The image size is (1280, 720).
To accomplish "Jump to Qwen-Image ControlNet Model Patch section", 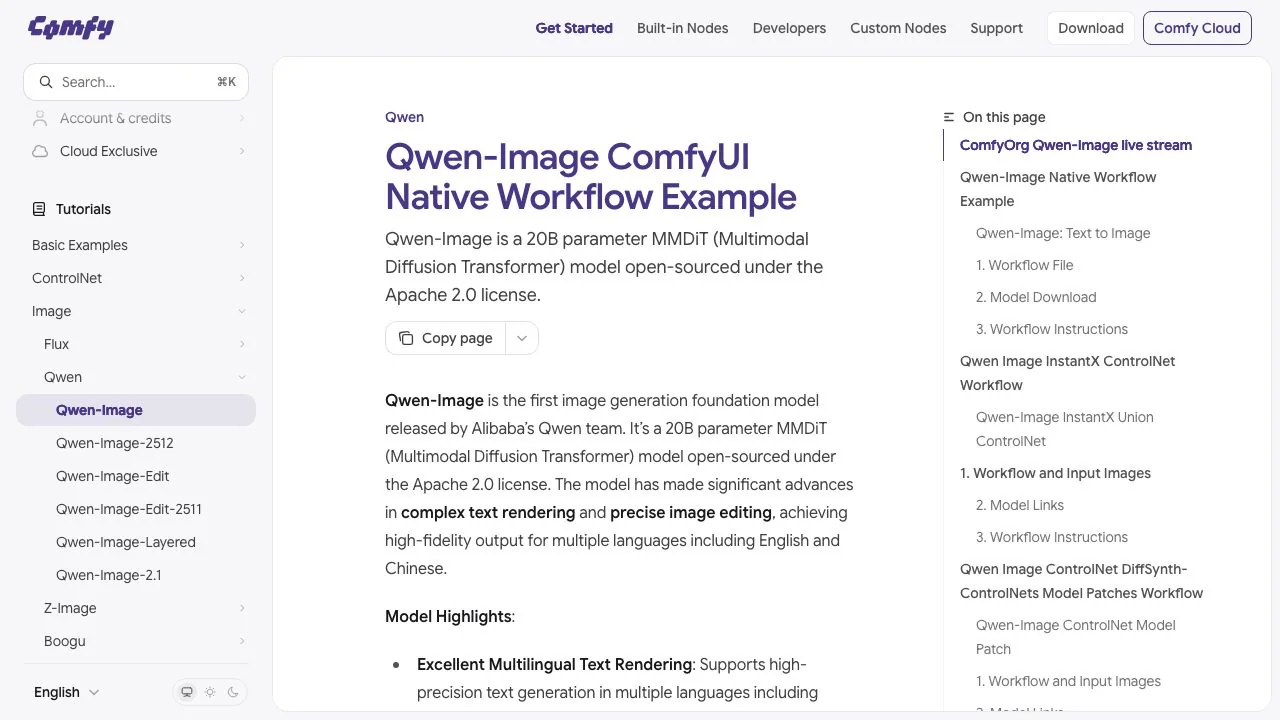I will click(1076, 637).
